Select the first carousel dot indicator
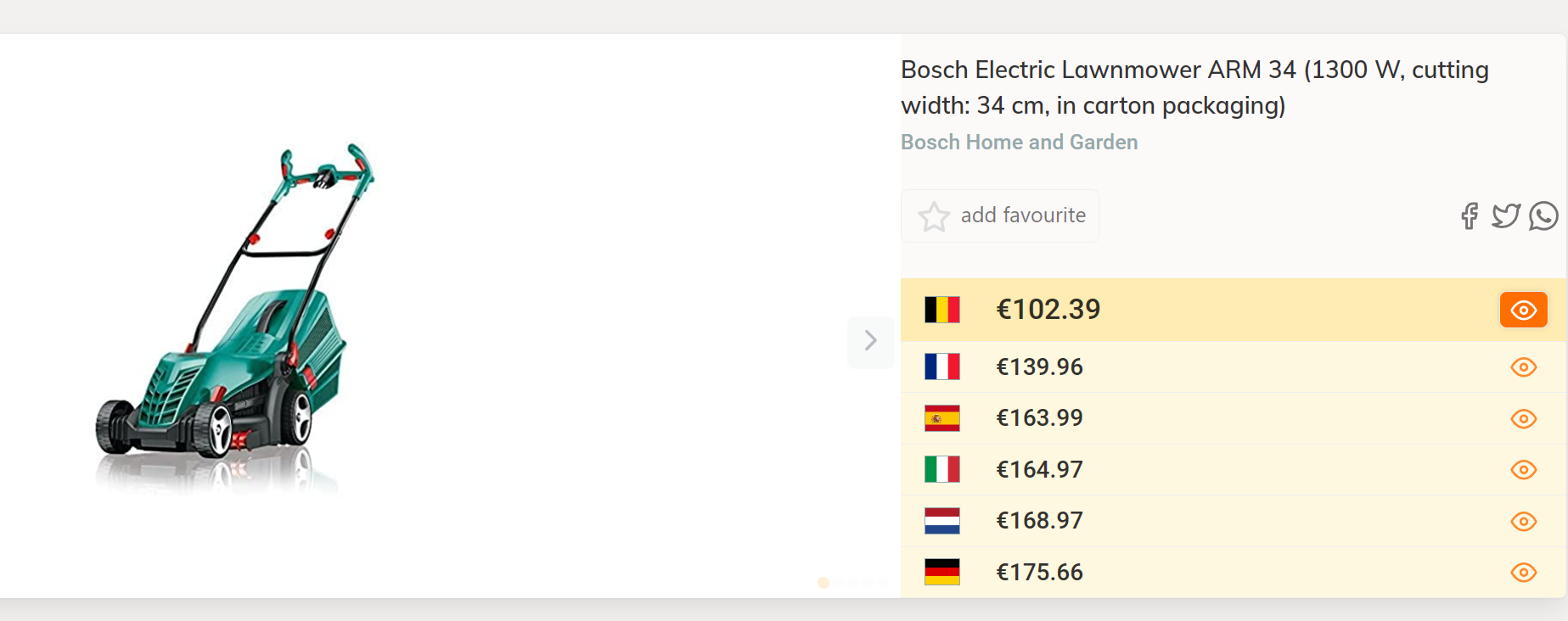The height and width of the screenshot is (621, 1568). pos(823,583)
